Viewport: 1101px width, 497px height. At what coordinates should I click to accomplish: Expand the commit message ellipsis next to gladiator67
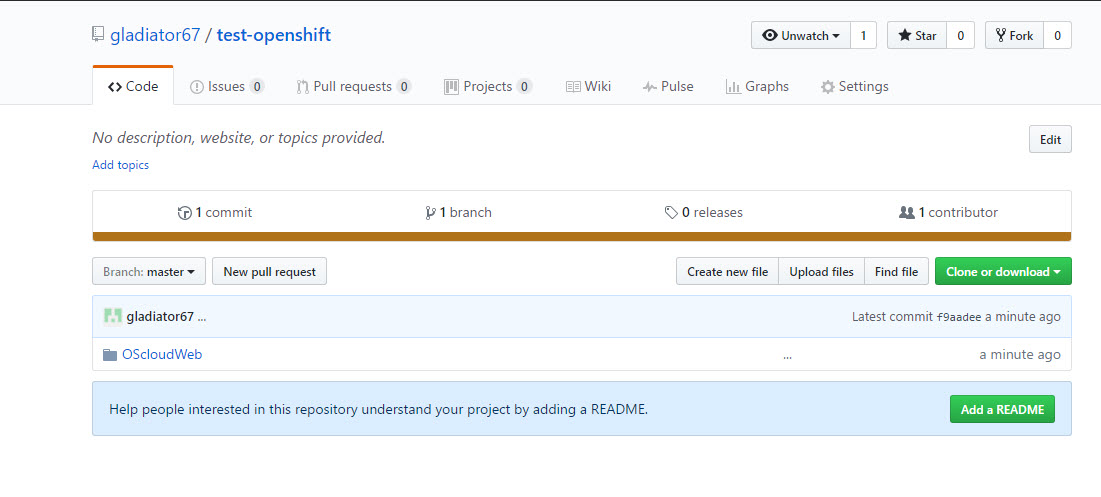(202, 317)
